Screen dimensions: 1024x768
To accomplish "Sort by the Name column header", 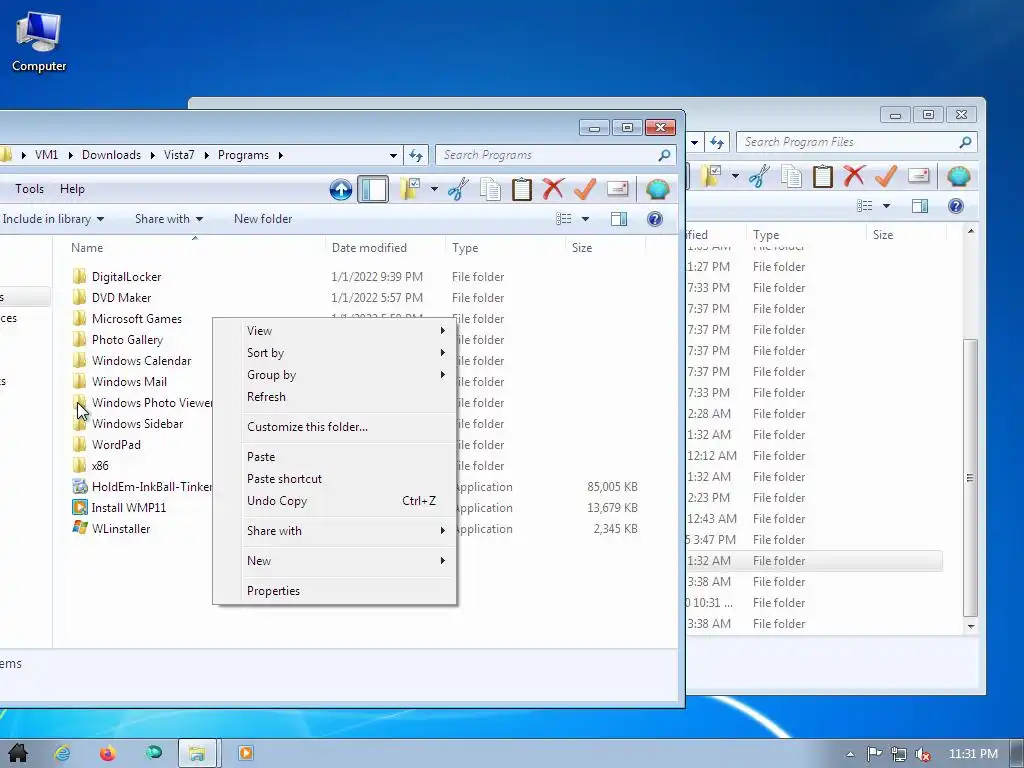I will pyautogui.click(x=195, y=248).
